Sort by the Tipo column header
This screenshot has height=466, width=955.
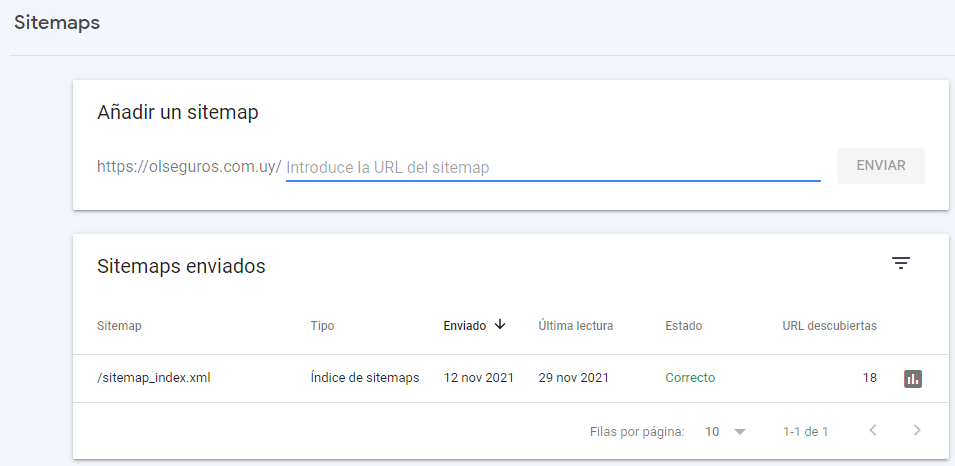click(322, 326)
